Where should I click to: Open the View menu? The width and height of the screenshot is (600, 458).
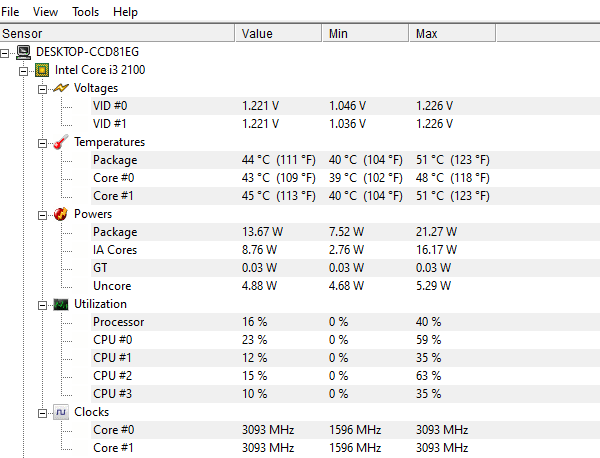45,12
